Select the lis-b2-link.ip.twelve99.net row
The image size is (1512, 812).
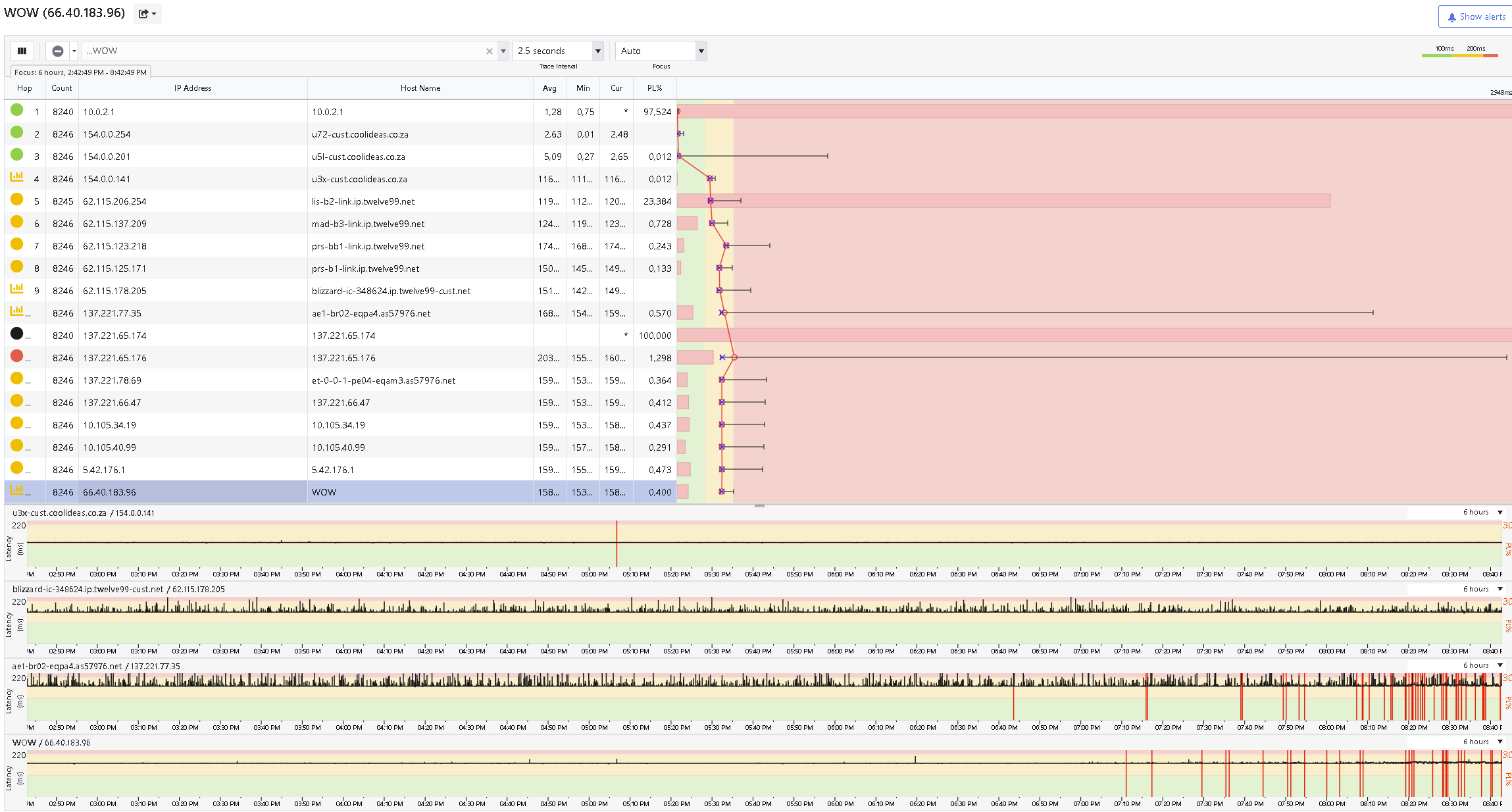pos(340,201)
